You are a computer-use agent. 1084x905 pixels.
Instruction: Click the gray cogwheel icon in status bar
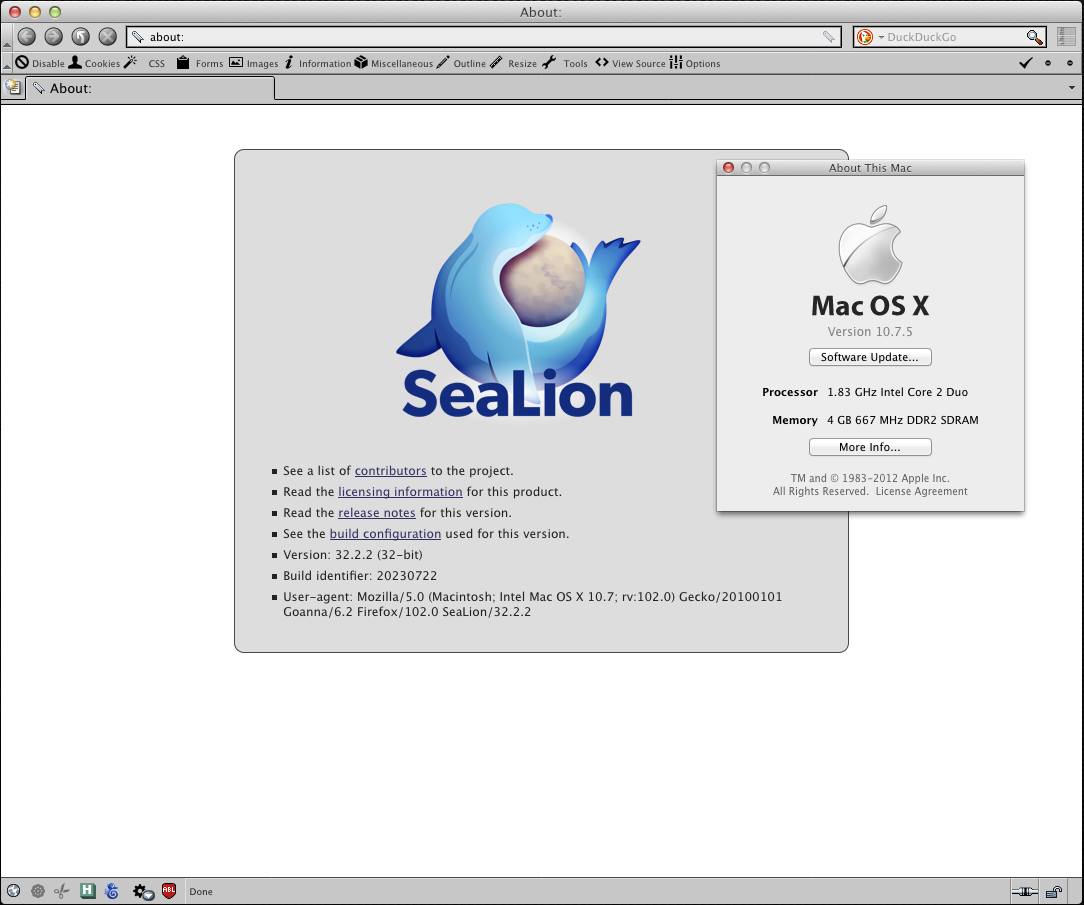coord(38,891)
